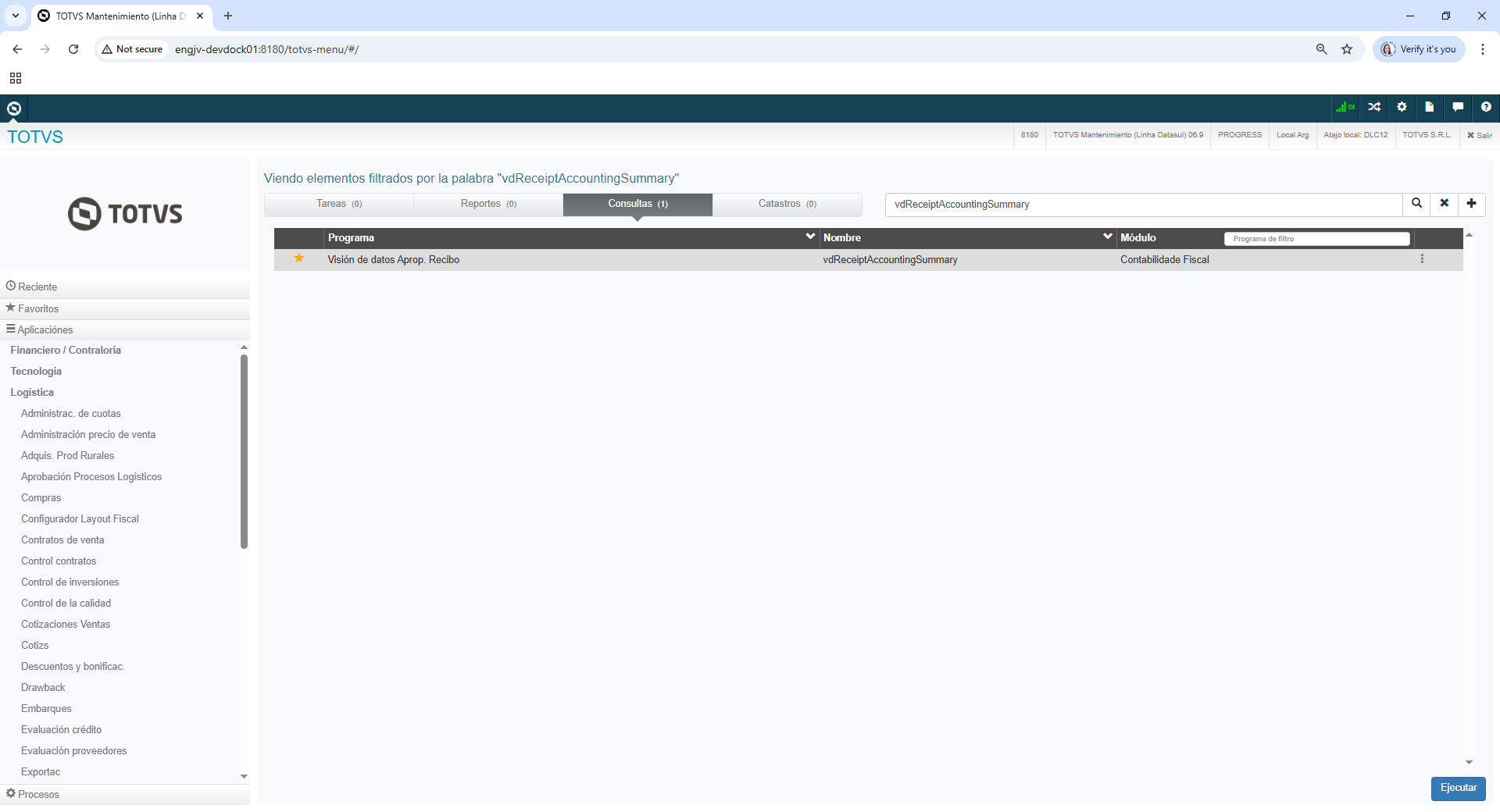Viewport: 1500px width, 812px height.
Task: Click the shuffle arrows icon in the header
Action: (1374, 107)
